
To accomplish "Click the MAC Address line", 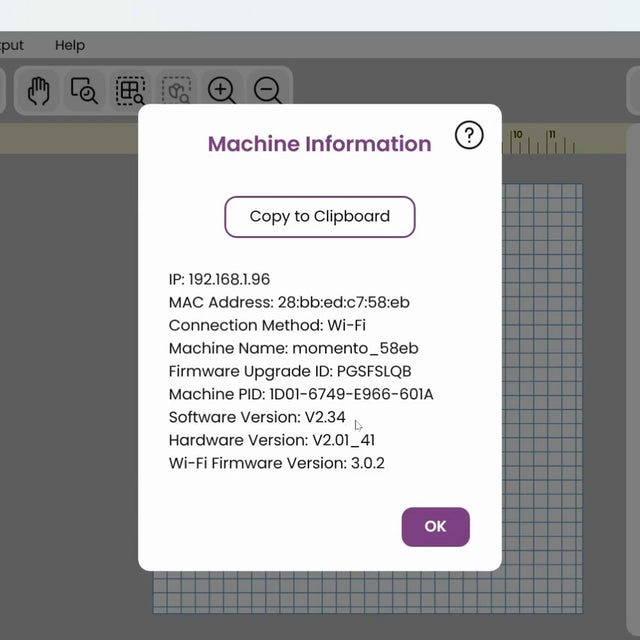I will [289, 302].
